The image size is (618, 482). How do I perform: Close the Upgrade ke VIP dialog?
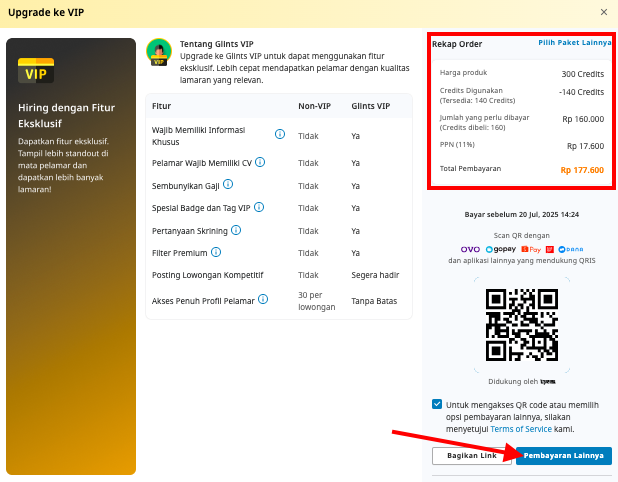[x=603, y=12]
